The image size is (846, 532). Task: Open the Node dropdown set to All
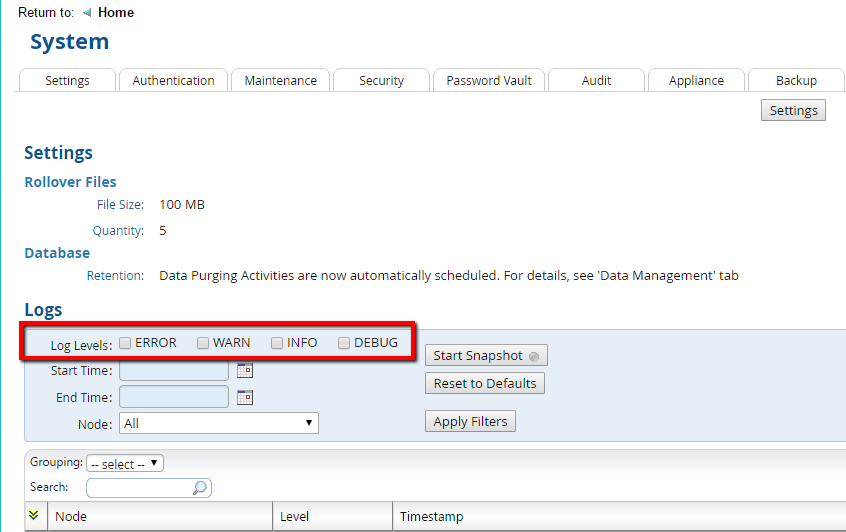[x=218, y=423]
